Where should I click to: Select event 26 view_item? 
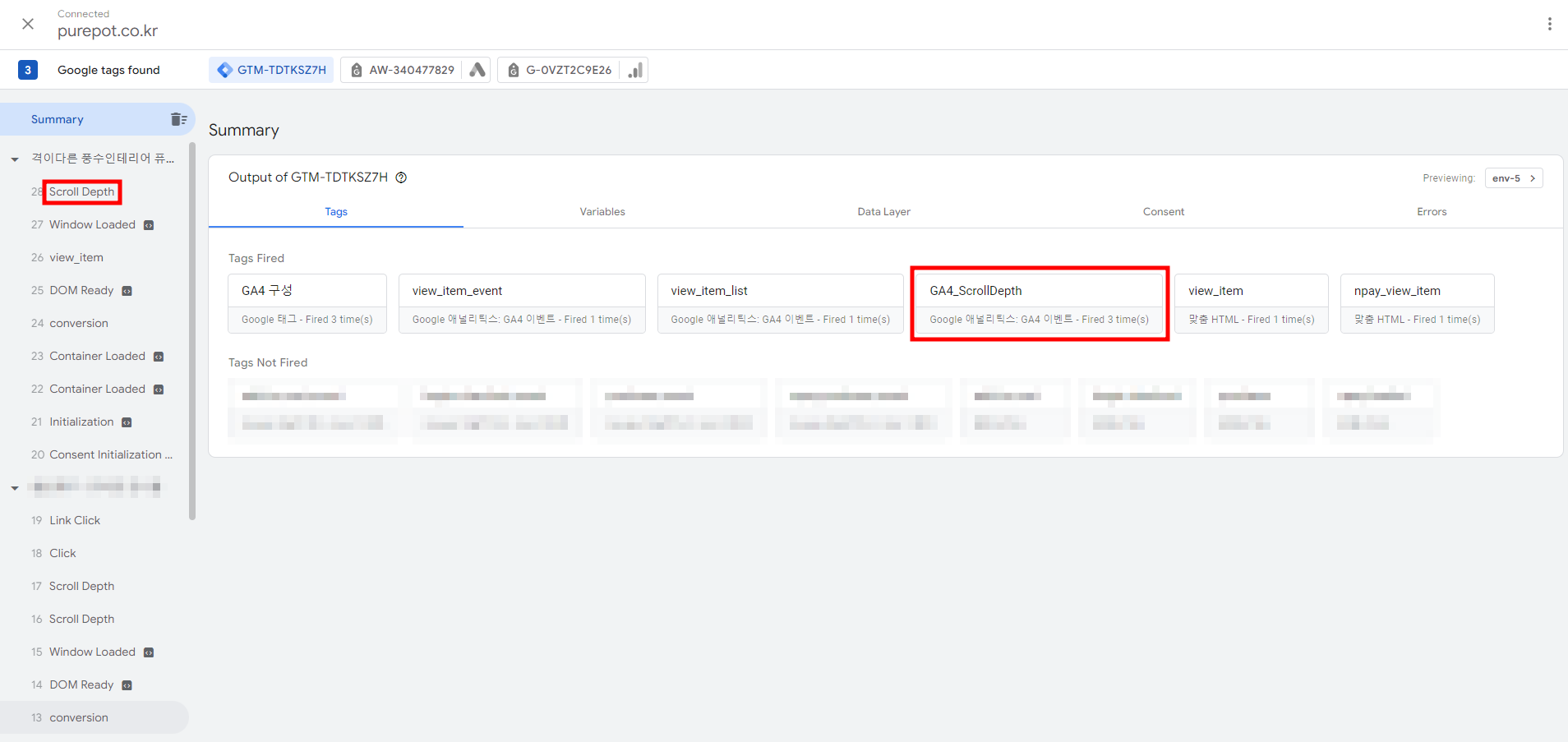coord(76,257)
